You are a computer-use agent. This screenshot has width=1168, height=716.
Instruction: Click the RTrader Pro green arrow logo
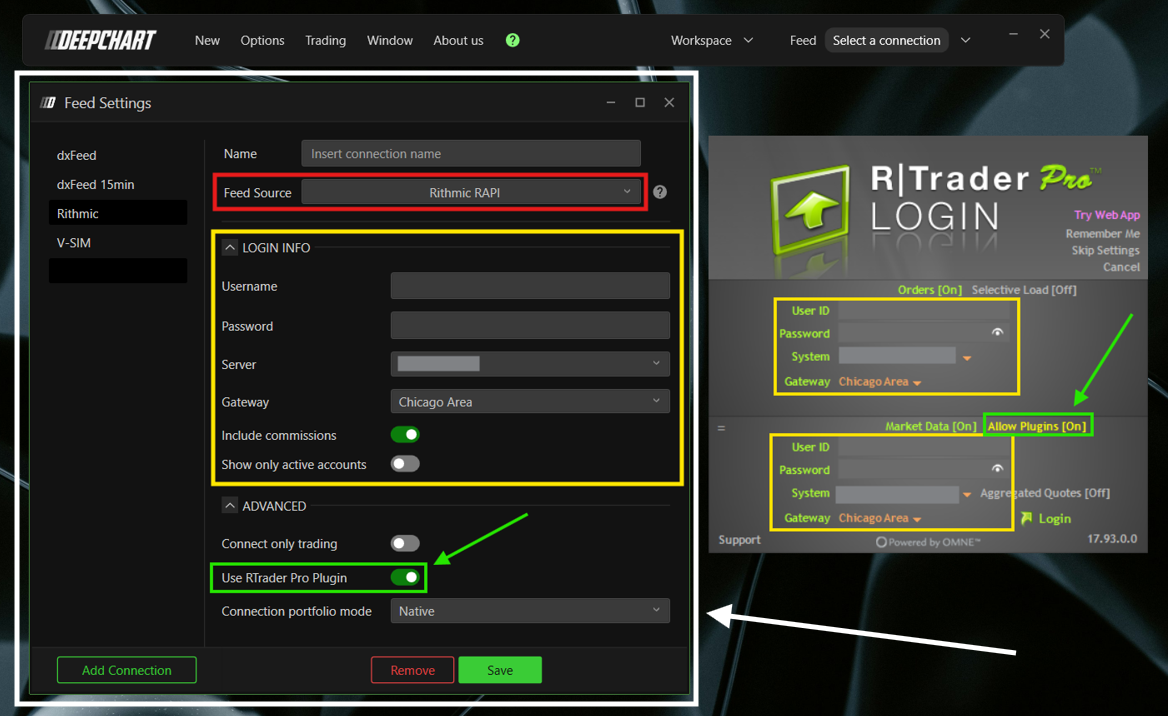(x=810, y=209)
